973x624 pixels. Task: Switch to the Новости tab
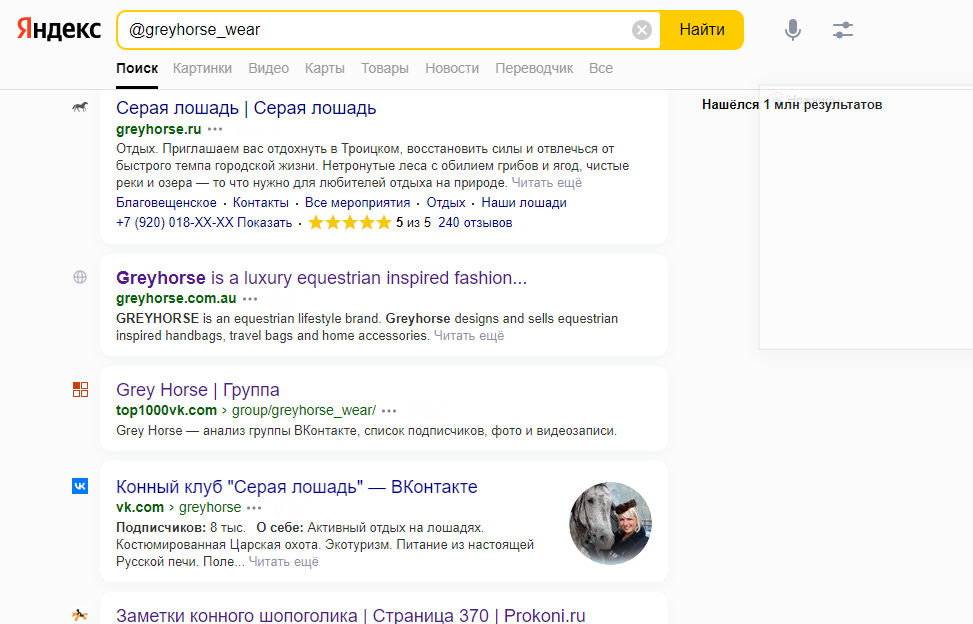pos(452,68)
